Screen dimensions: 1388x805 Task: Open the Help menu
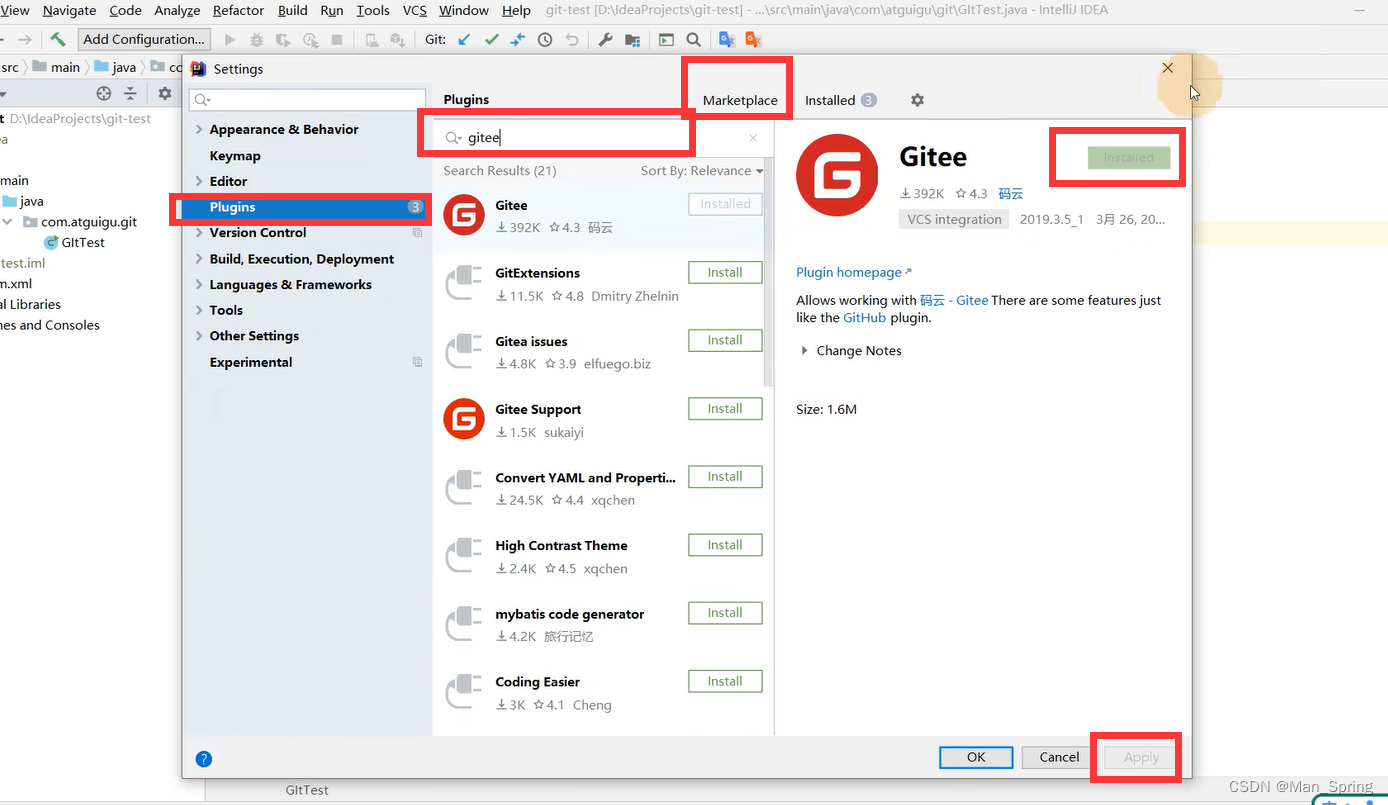coord(516,10)
